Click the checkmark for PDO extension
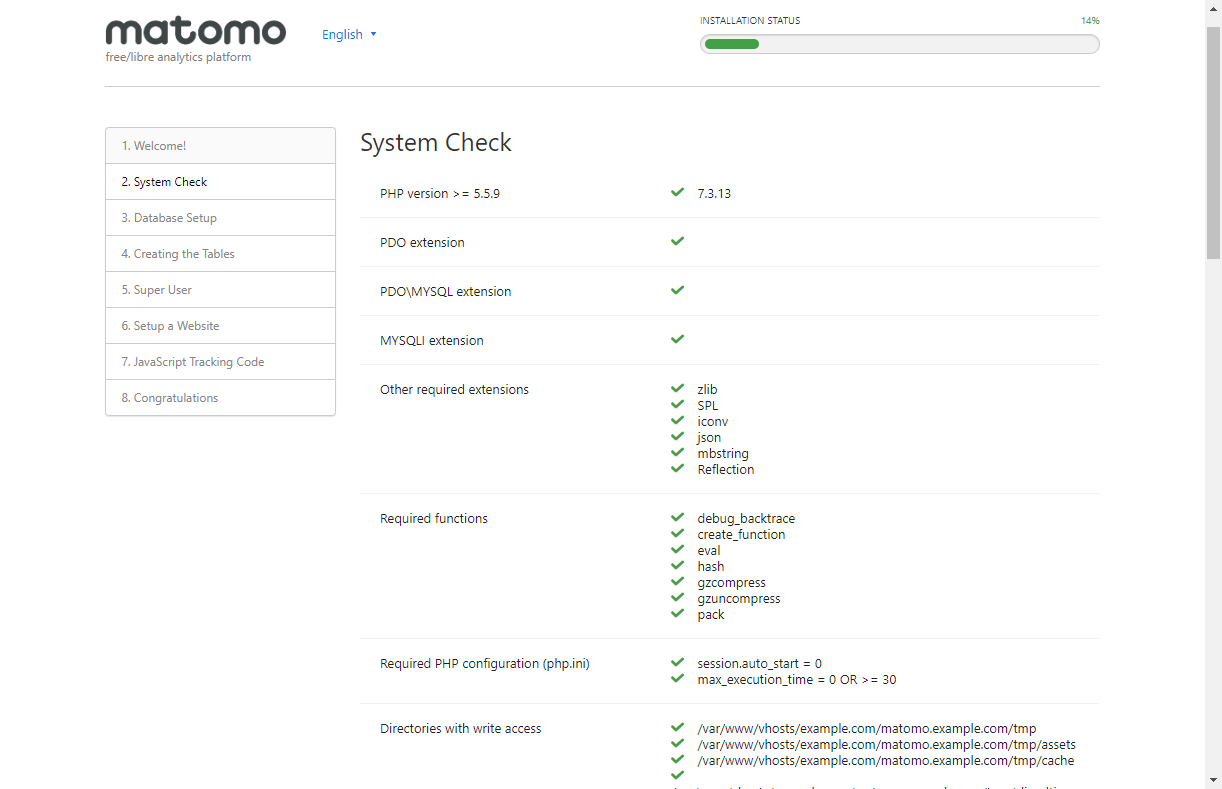This screenshot has height=789, width=1222. (x=677, y=242)
